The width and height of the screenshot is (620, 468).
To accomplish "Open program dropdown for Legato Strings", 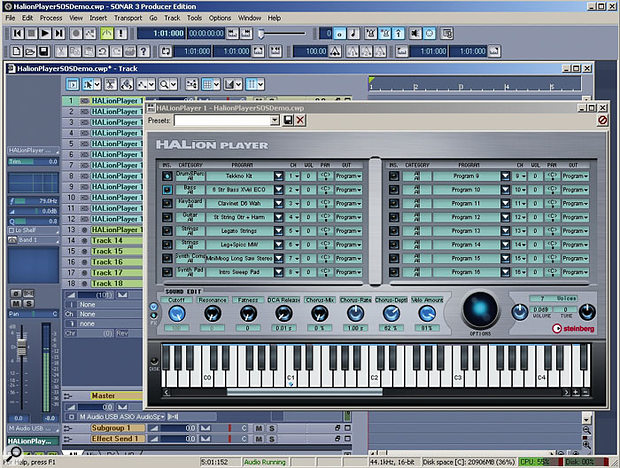I will [279, 231].
